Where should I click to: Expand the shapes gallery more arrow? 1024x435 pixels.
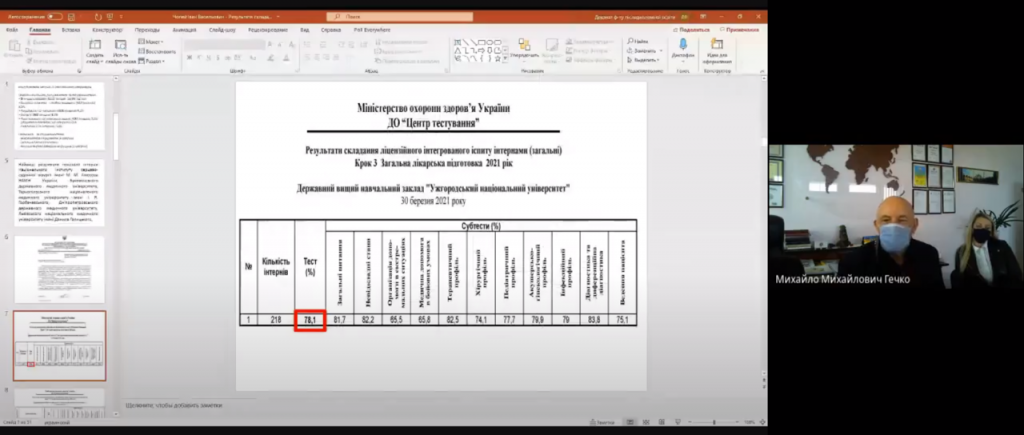[x=505, y=58]
